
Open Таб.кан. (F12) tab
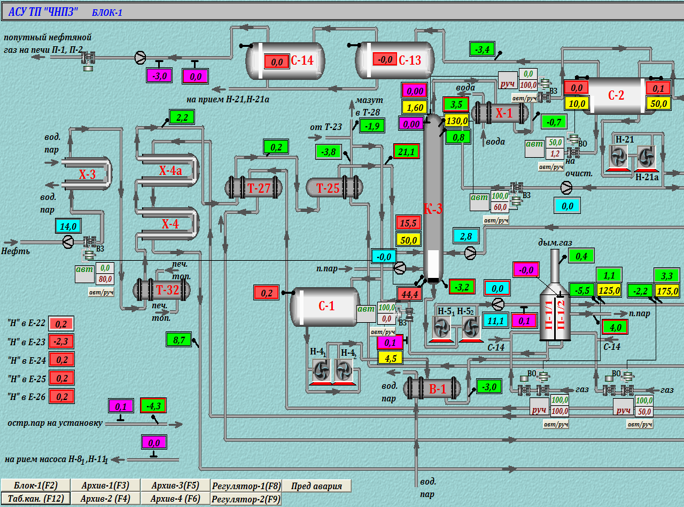coord(36,498)
